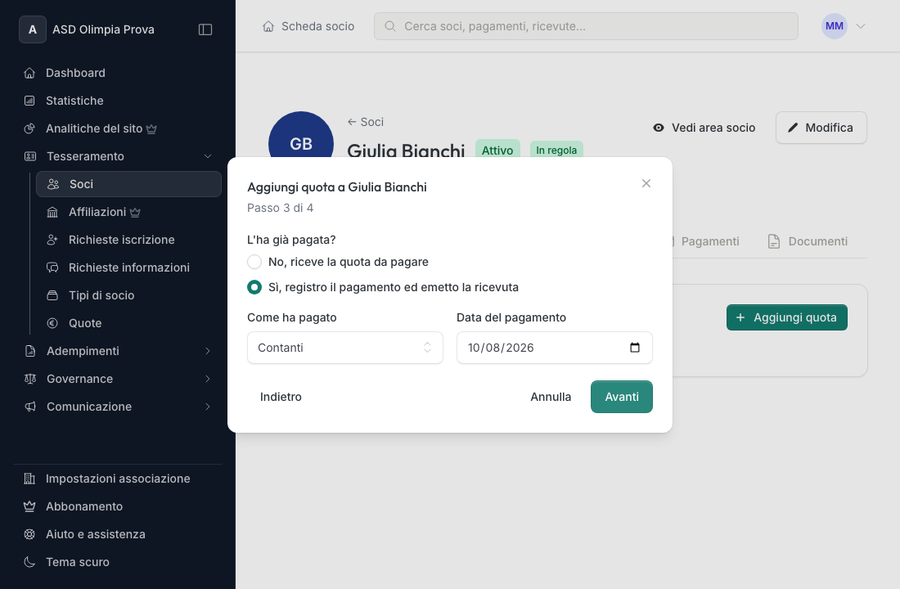Open the calendar picker icon
The height and width of the screenshot is (589, 900).
(635, 347)
